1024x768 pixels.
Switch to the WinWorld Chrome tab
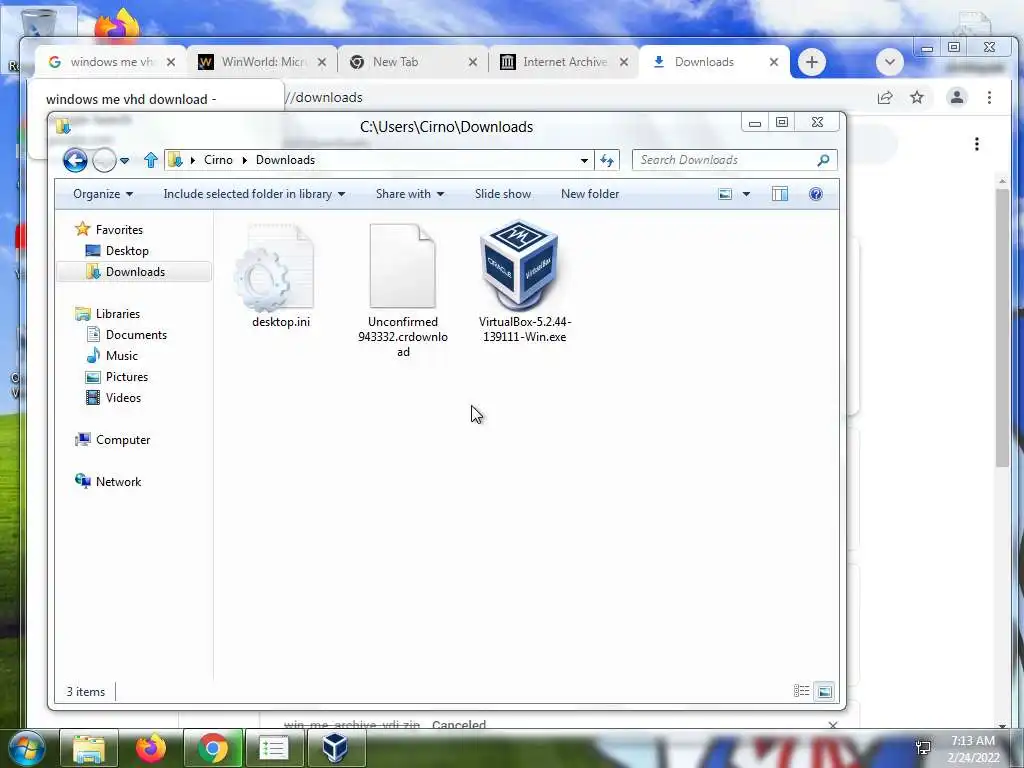[261, 62]
